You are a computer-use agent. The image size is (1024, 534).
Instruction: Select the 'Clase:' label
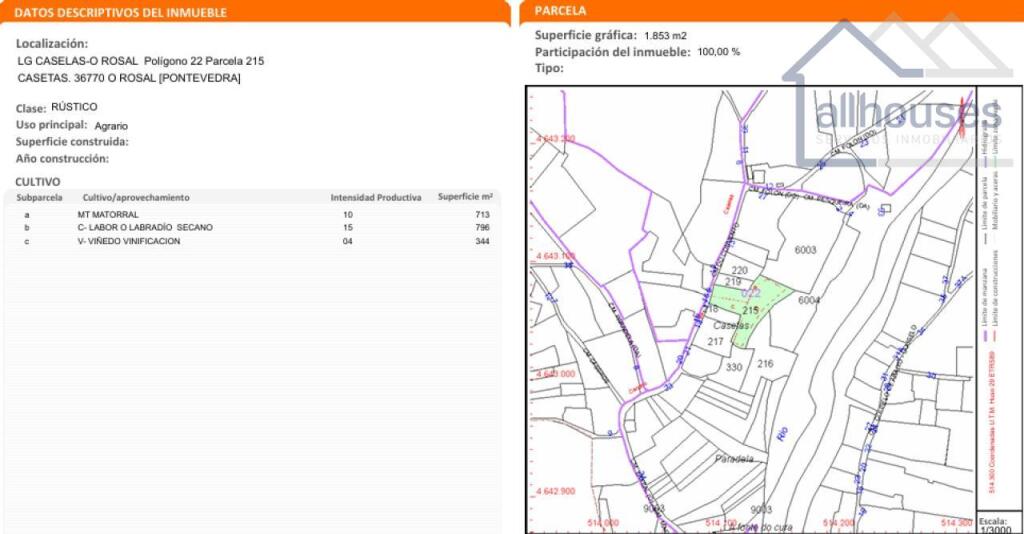click(31, 108)
